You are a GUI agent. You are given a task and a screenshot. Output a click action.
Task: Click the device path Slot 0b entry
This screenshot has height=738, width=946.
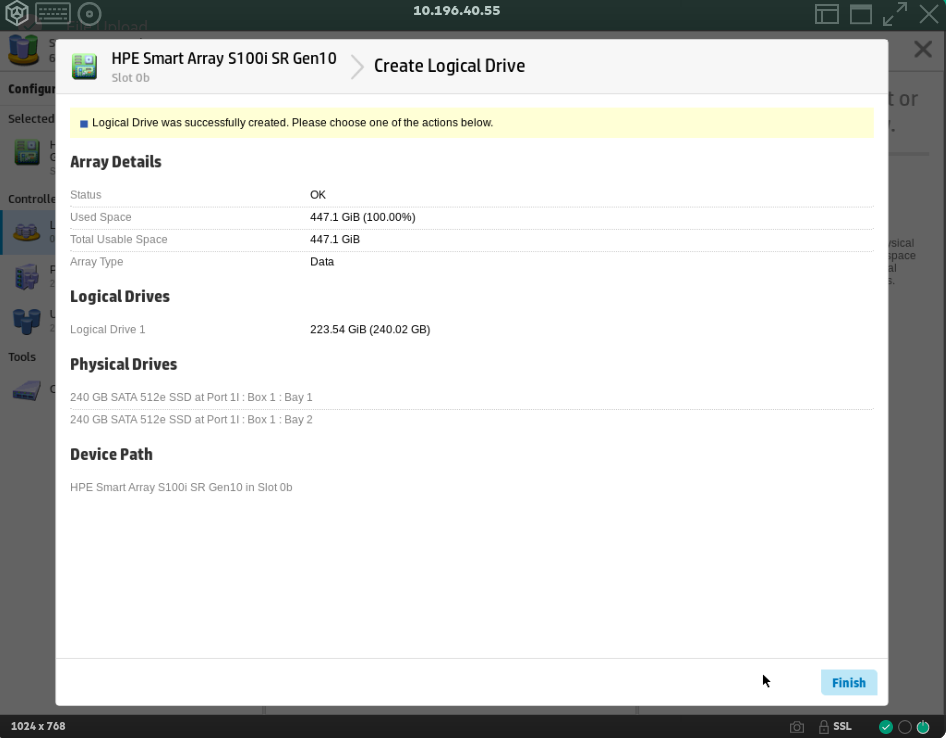point(181,487)
